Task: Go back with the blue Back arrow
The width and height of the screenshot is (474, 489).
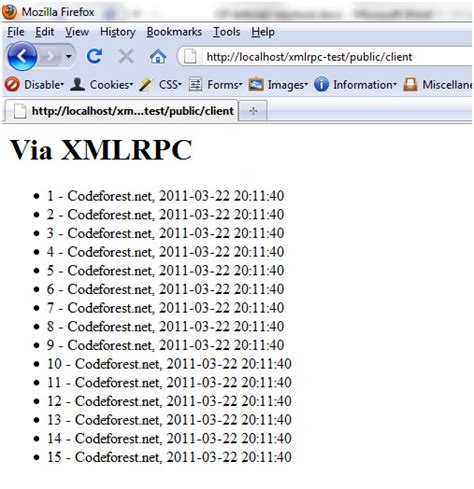Action: click(22, 56)
